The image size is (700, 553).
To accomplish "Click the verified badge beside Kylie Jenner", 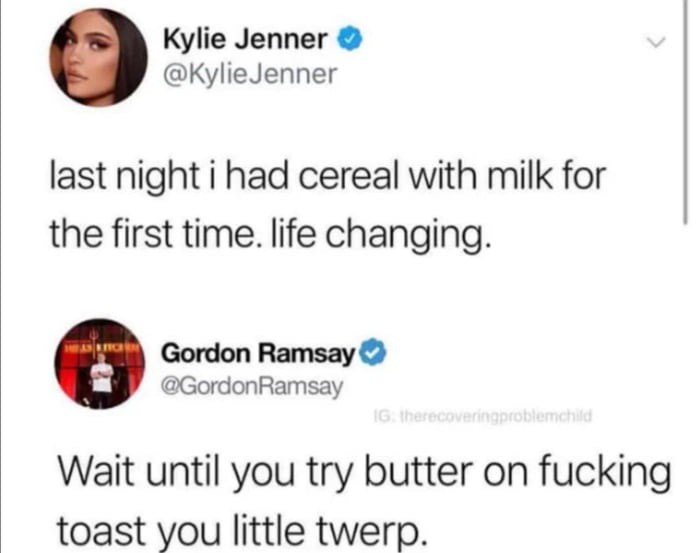I will coord(350,39).
